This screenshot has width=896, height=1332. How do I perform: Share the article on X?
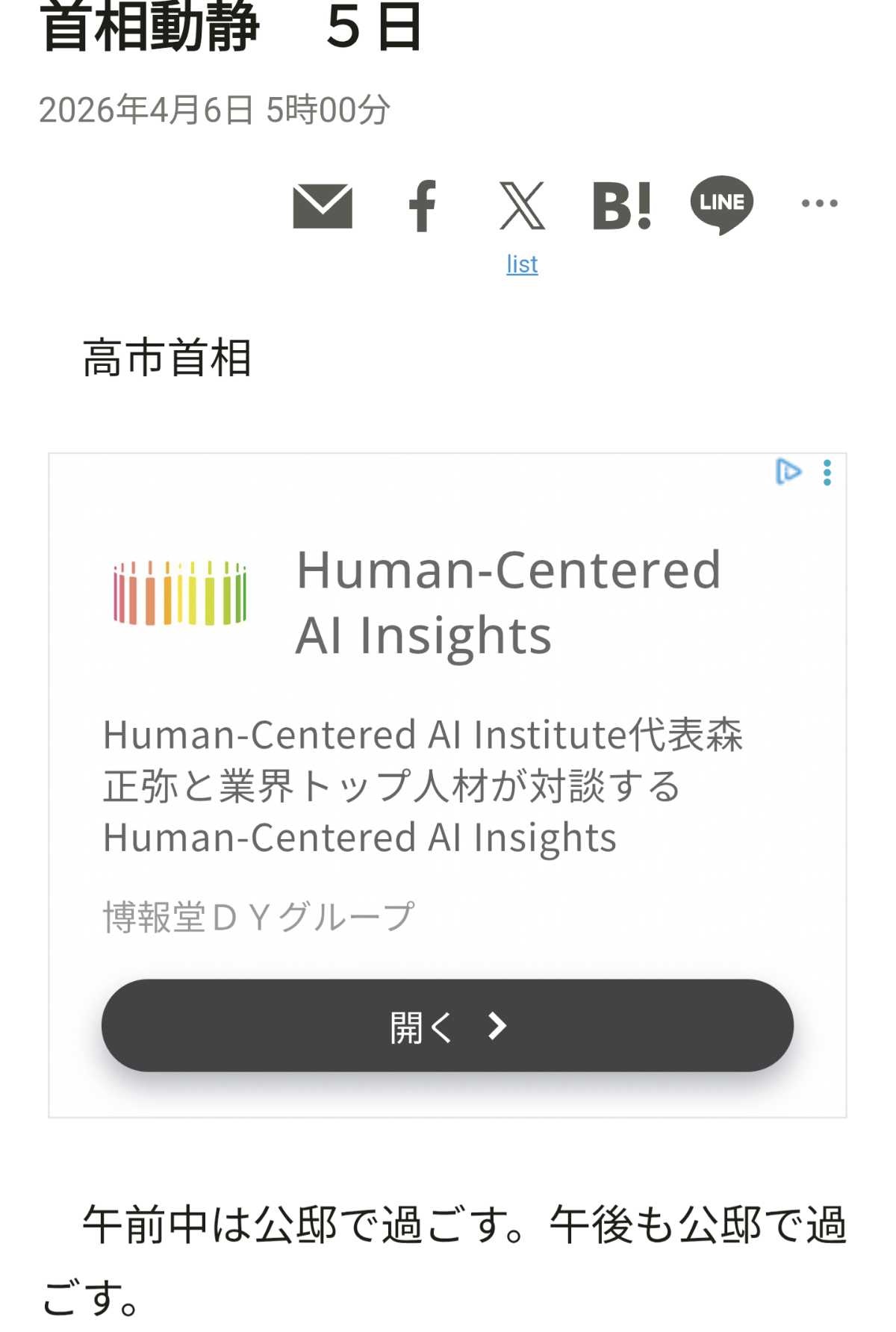(x=522, y=205)
